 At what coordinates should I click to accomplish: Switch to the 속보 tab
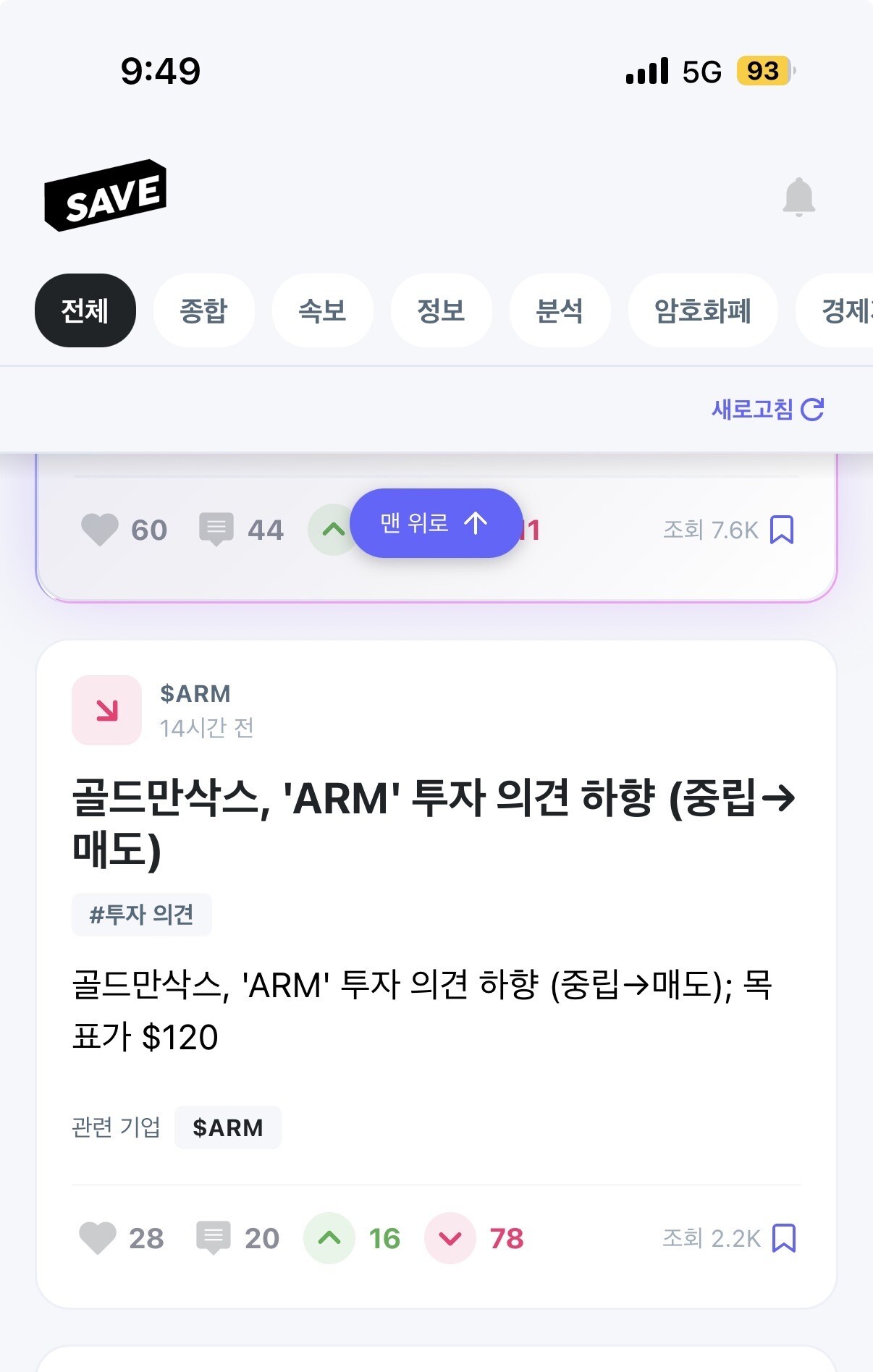(x=322, y=310)
